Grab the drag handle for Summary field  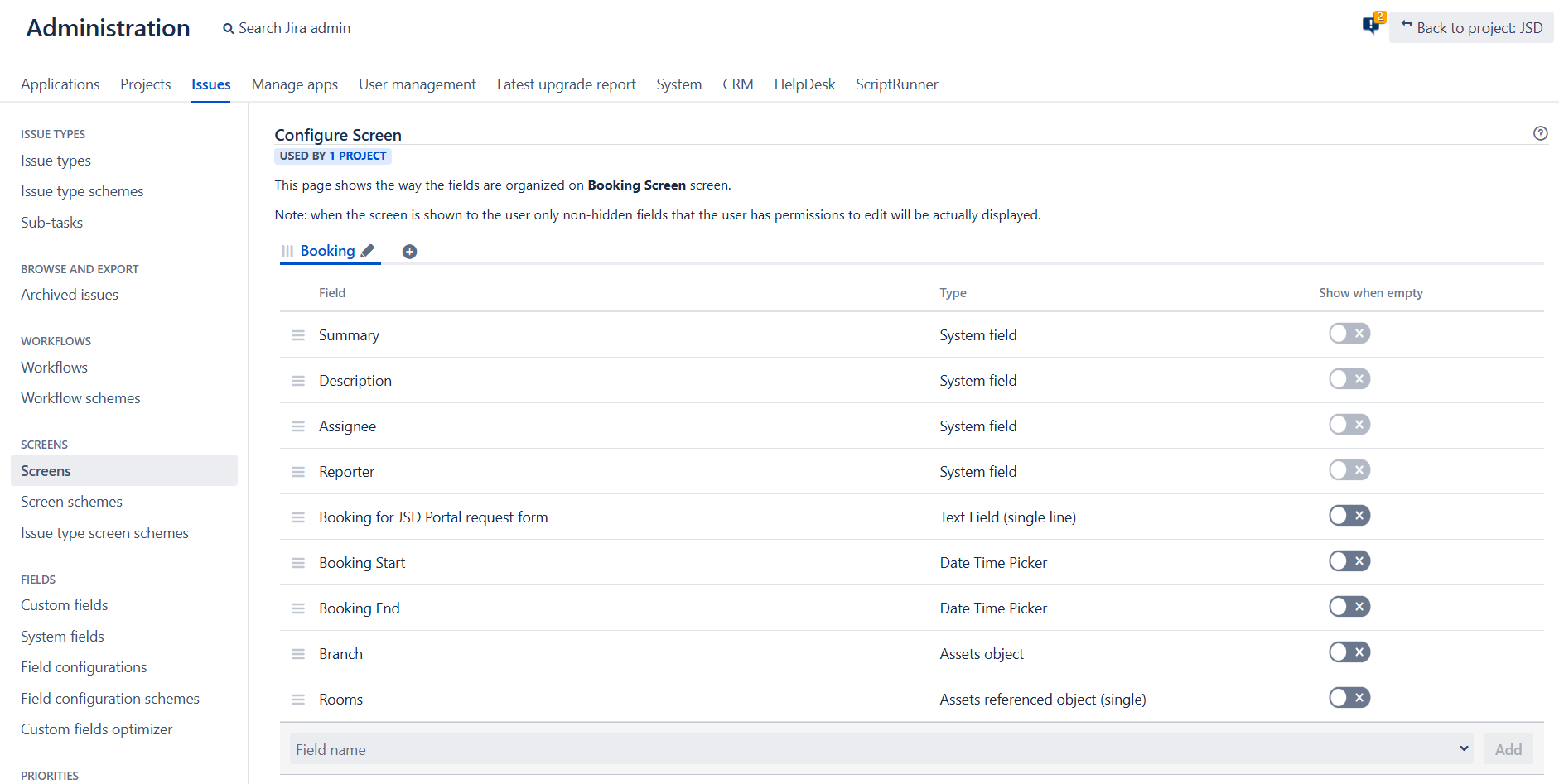click(298, 335)
